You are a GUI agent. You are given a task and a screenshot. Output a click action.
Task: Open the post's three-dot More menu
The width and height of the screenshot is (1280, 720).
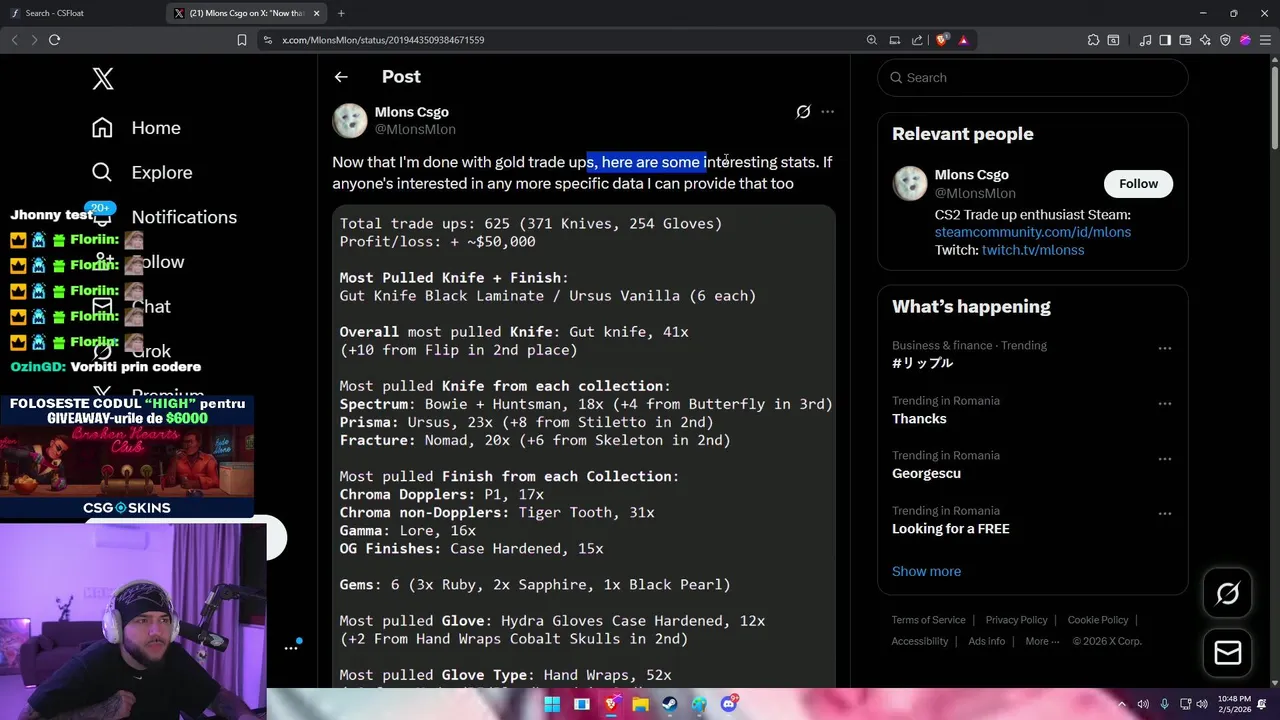[827, 112]
